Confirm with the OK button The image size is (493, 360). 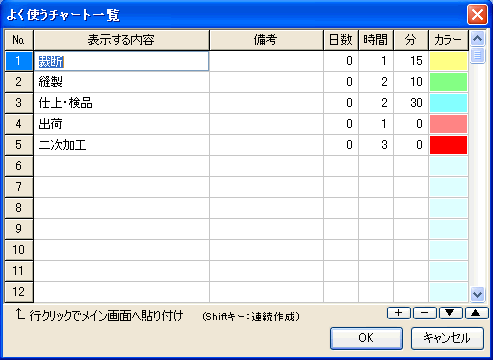[x=366, y=338]
